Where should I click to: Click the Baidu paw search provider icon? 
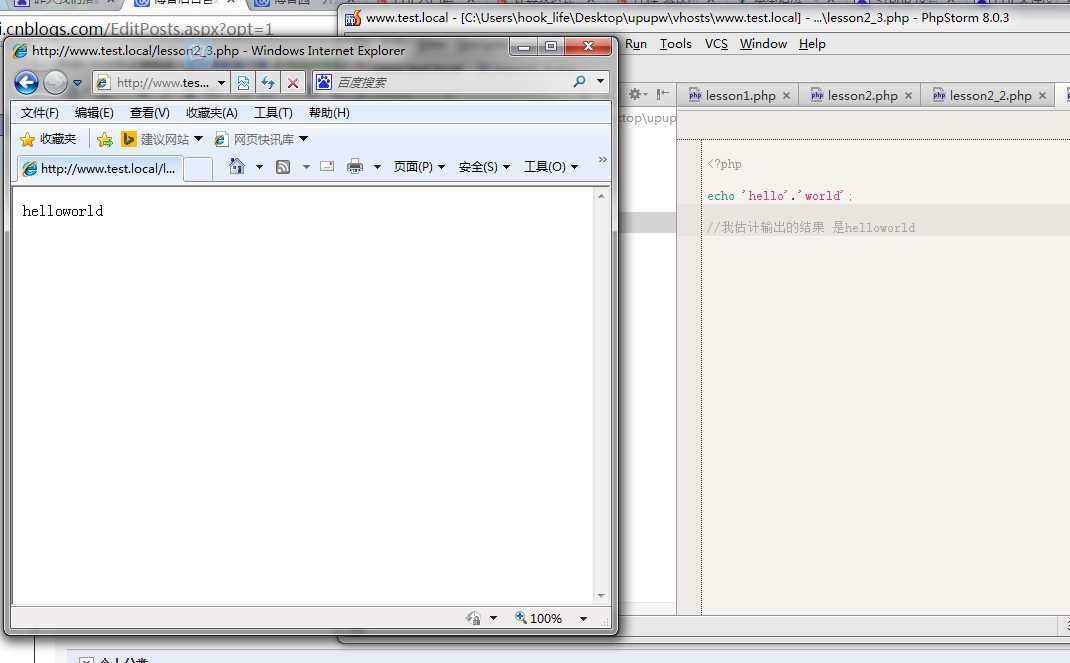click(x=323, y=83)
